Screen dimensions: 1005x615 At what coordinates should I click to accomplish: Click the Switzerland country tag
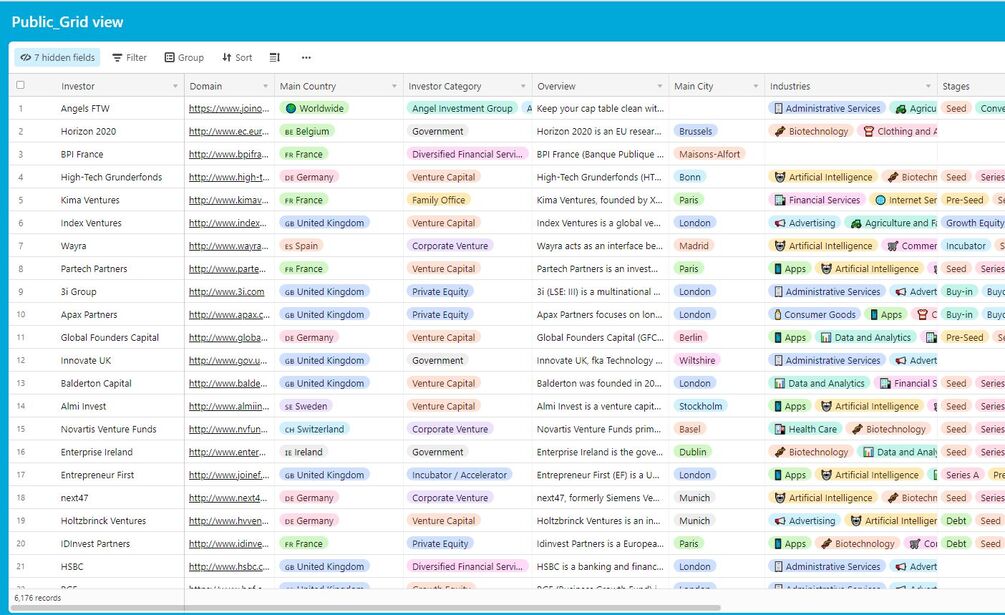(314, 429)
